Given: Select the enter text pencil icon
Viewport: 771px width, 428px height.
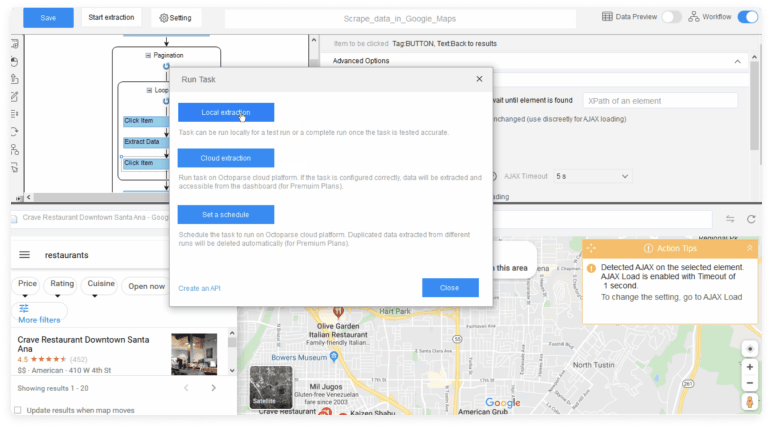Looking at the screenshot, I should (x=15, y=96).
